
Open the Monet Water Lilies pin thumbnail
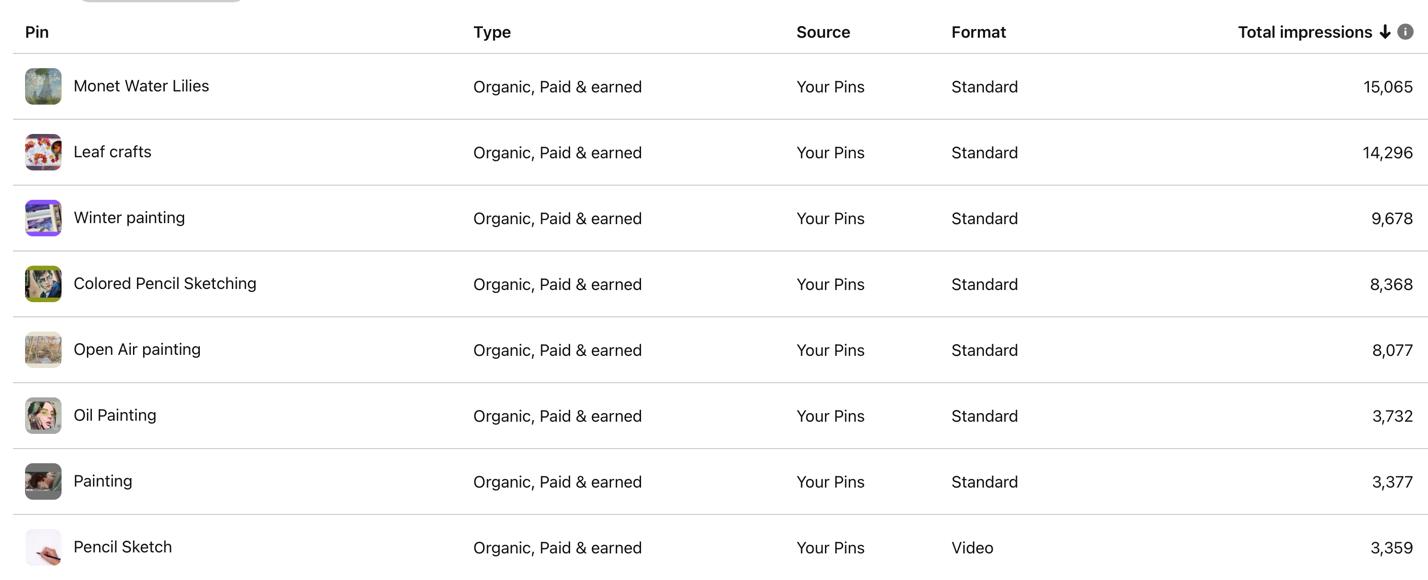[x=43, y=87]
